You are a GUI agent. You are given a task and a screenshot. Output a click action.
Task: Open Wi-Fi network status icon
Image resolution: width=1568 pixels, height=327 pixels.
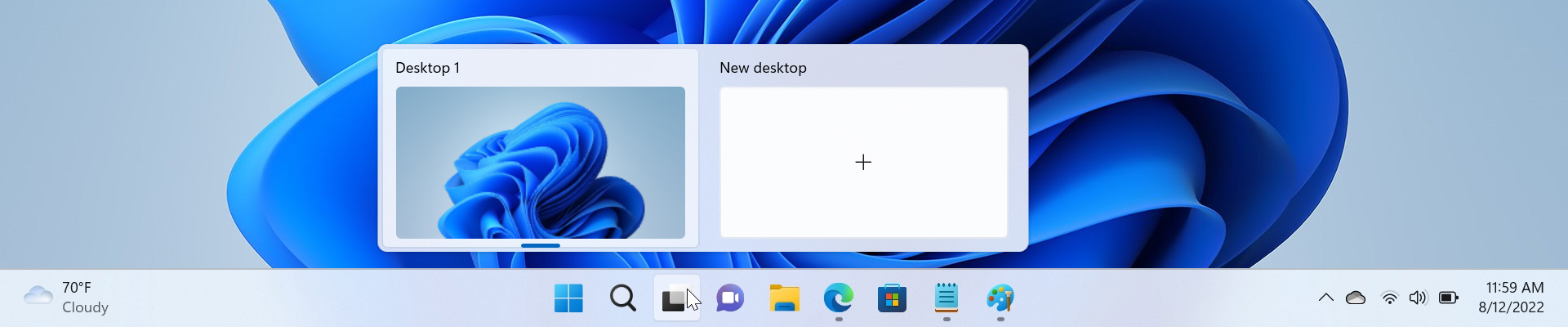pyautogui.click(x=1389, y=298)
